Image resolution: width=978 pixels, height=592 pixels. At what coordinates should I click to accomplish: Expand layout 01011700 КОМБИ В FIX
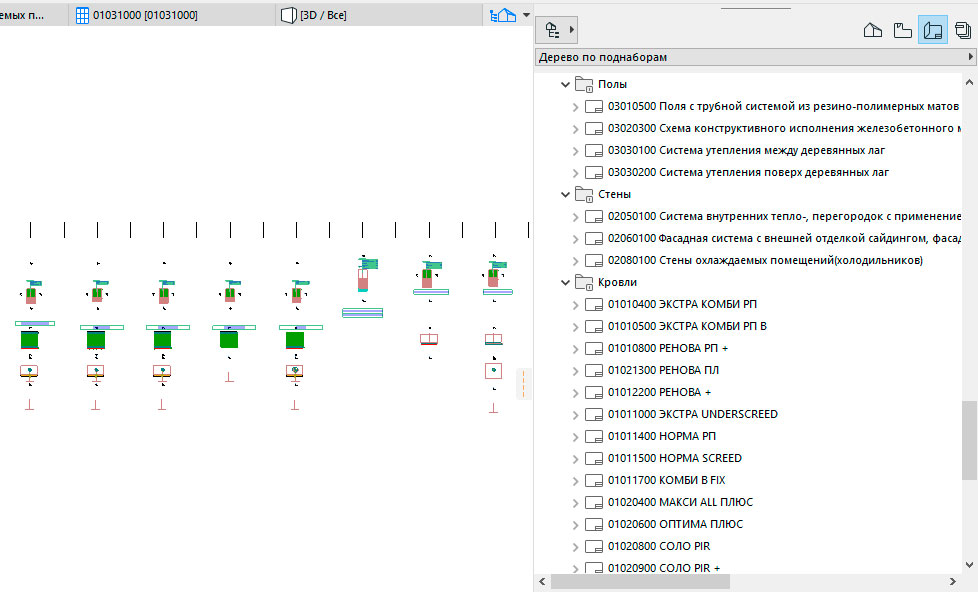(576, 480)
